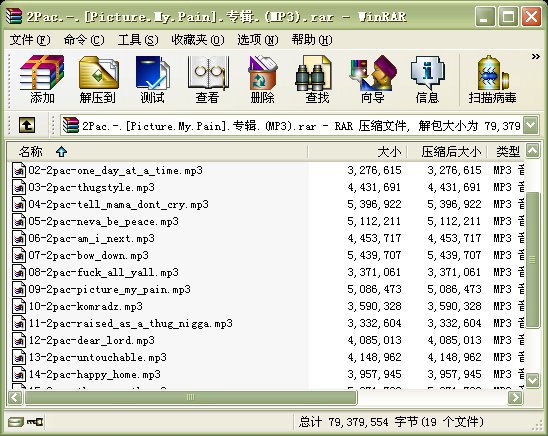This screenshot has width=548, height=436.
Task: Open the 文件(F) menu
Action: (x=30, y=40)
